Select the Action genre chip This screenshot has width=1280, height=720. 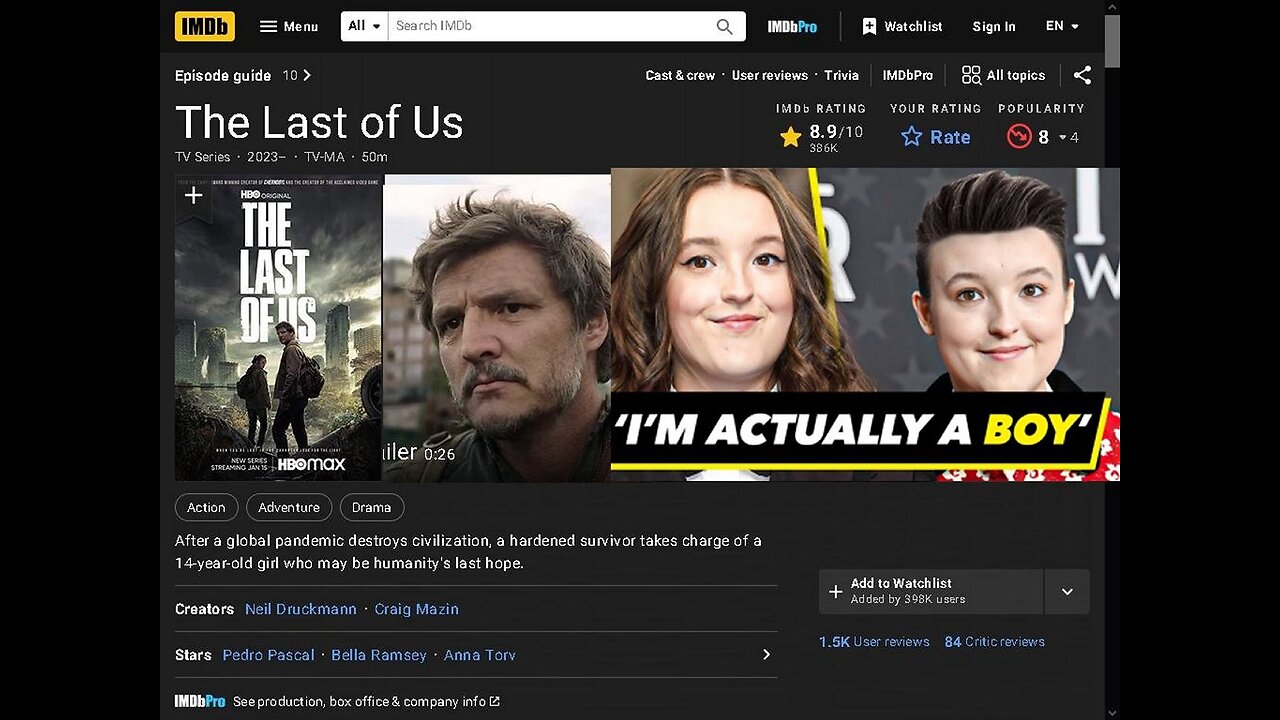tap(206, 508)
